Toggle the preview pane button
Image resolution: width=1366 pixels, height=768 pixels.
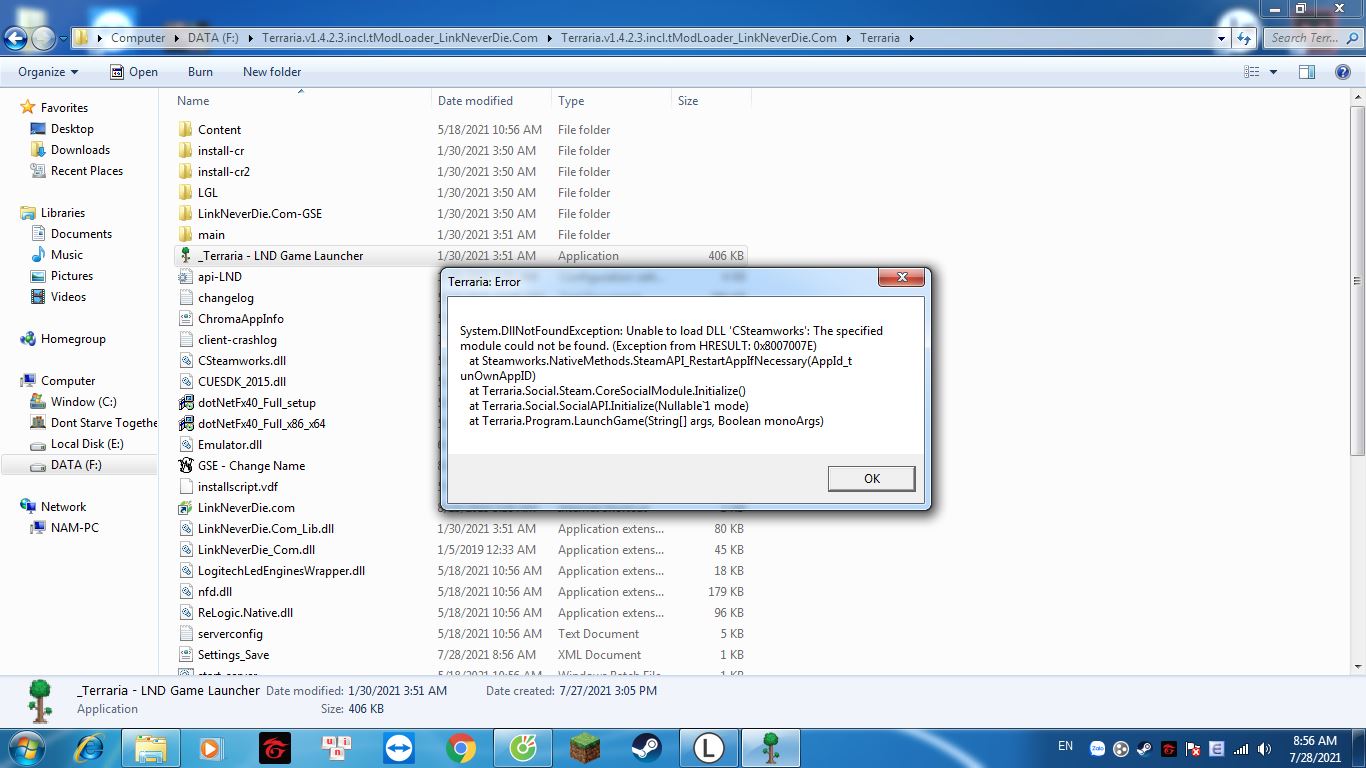(x=1306, y=72)
